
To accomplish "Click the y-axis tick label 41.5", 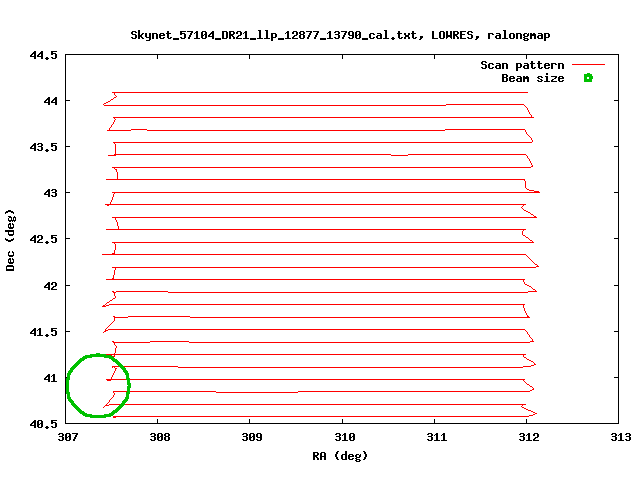I will tap(43, 332).
